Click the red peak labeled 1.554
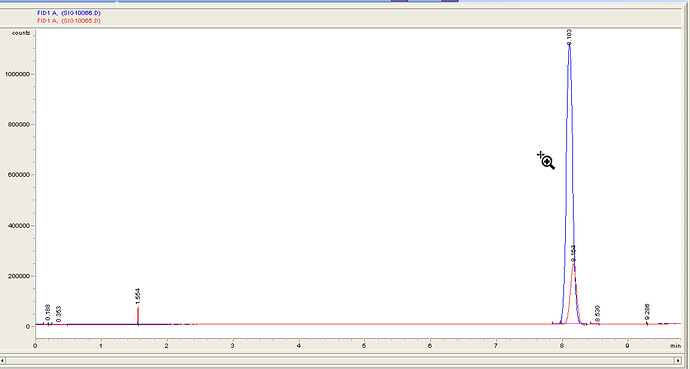The height and width of the screenshot is (369, 690). point(138,316)
